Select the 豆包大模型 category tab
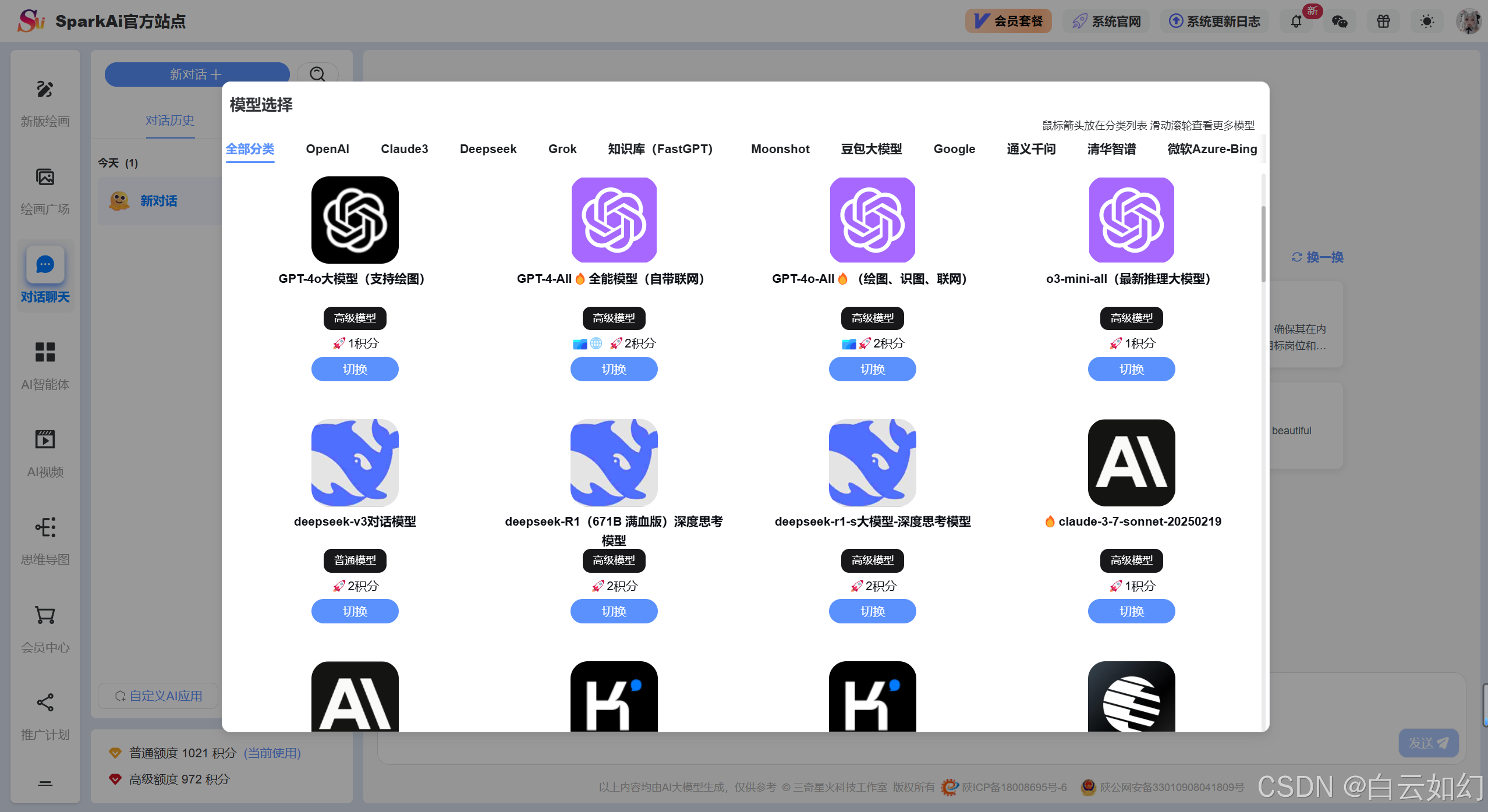The width and height of the screenshot is (1488, 812). tap(871, 149)
